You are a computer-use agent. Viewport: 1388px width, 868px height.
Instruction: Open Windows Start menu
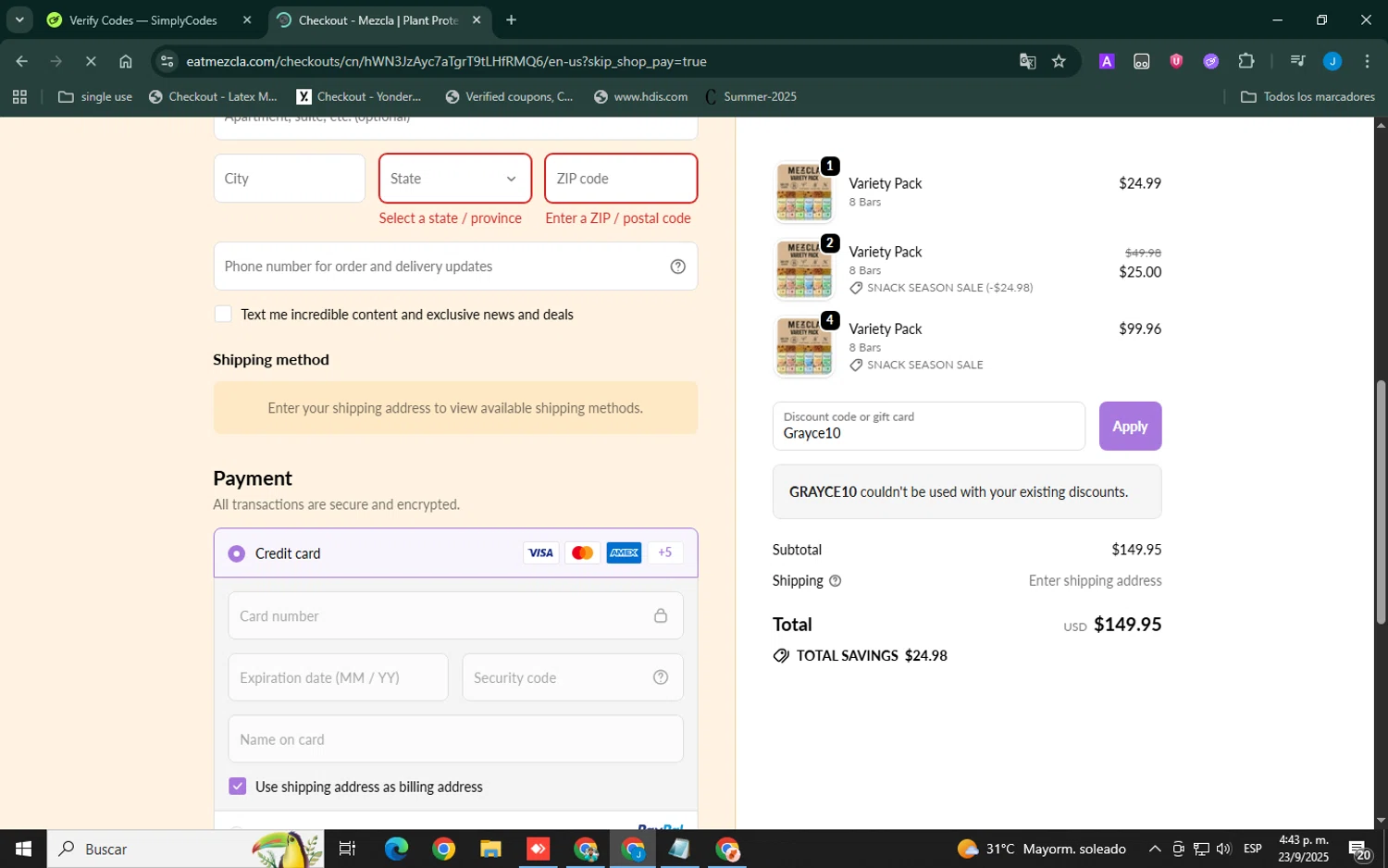[23, 849]
